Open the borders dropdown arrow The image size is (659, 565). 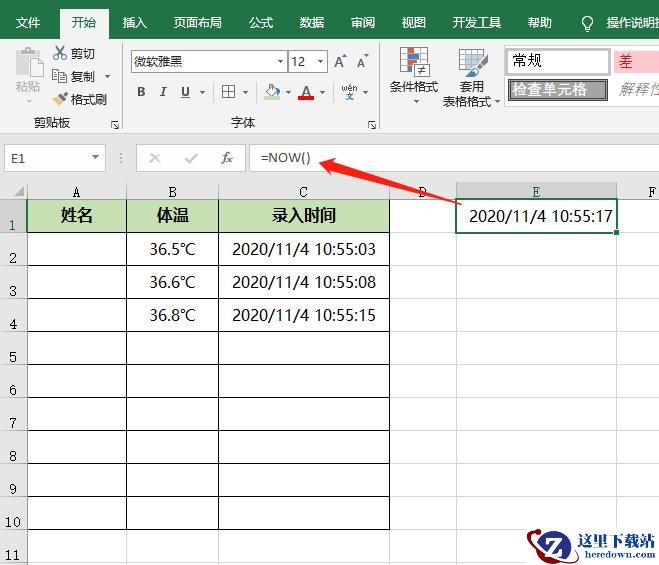point(245,92)
